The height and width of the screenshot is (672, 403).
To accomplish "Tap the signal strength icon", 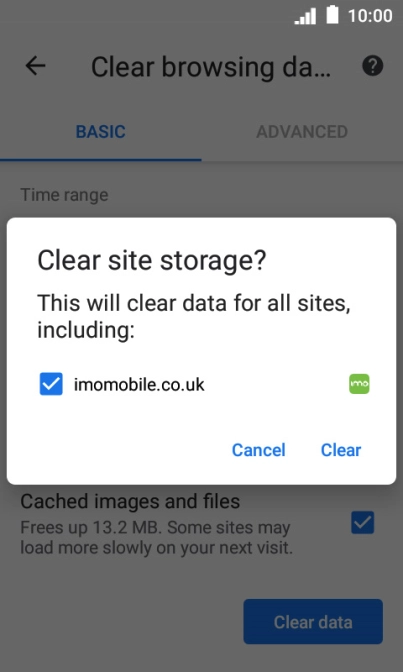I will (x=305, y=16).
